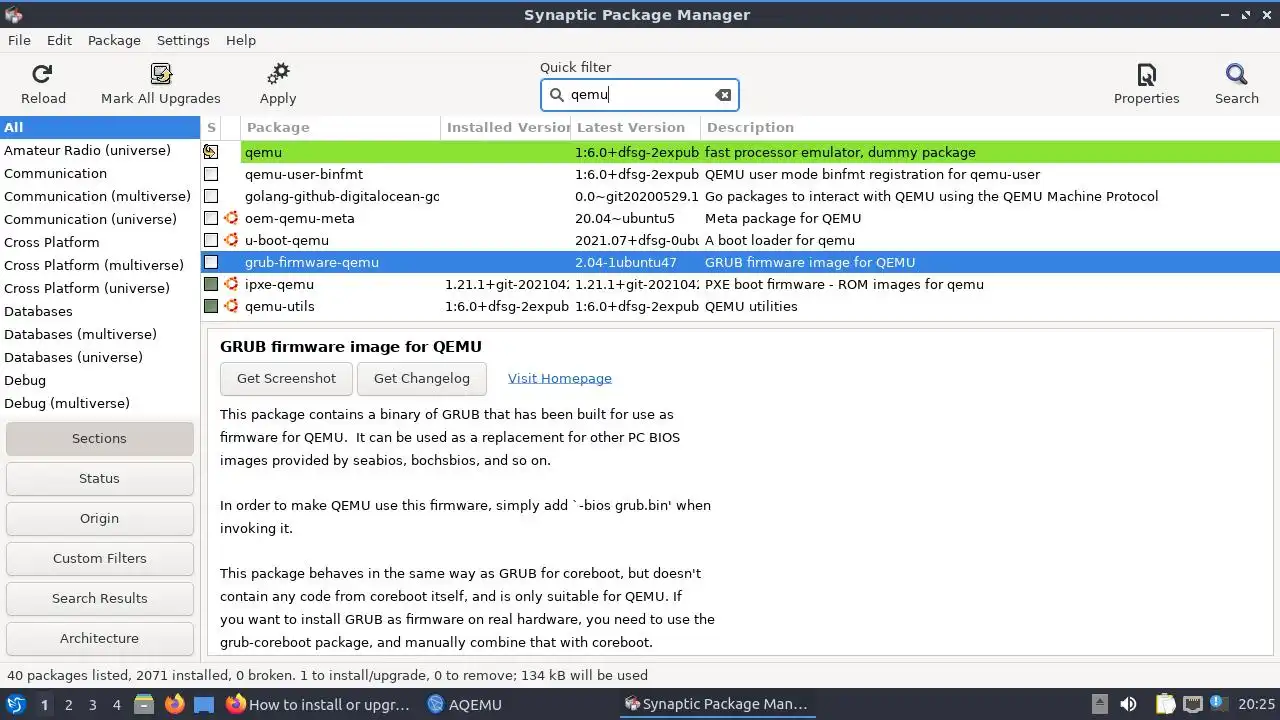1280x720 pixels.
Task: Open the Search tool in toolbar
Action: pos(1237,74)
